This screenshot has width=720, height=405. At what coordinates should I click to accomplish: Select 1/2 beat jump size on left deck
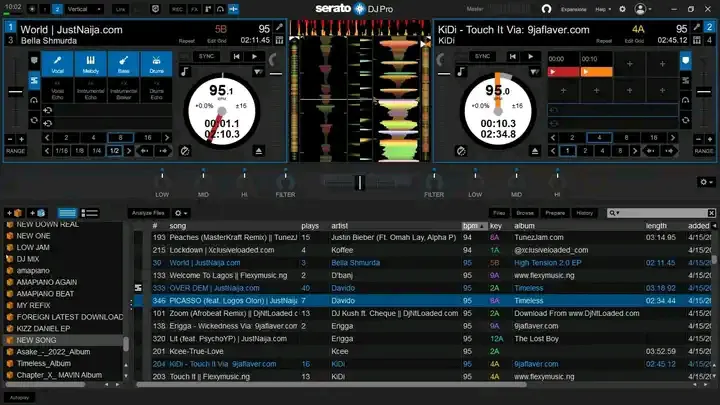[114, 151]
